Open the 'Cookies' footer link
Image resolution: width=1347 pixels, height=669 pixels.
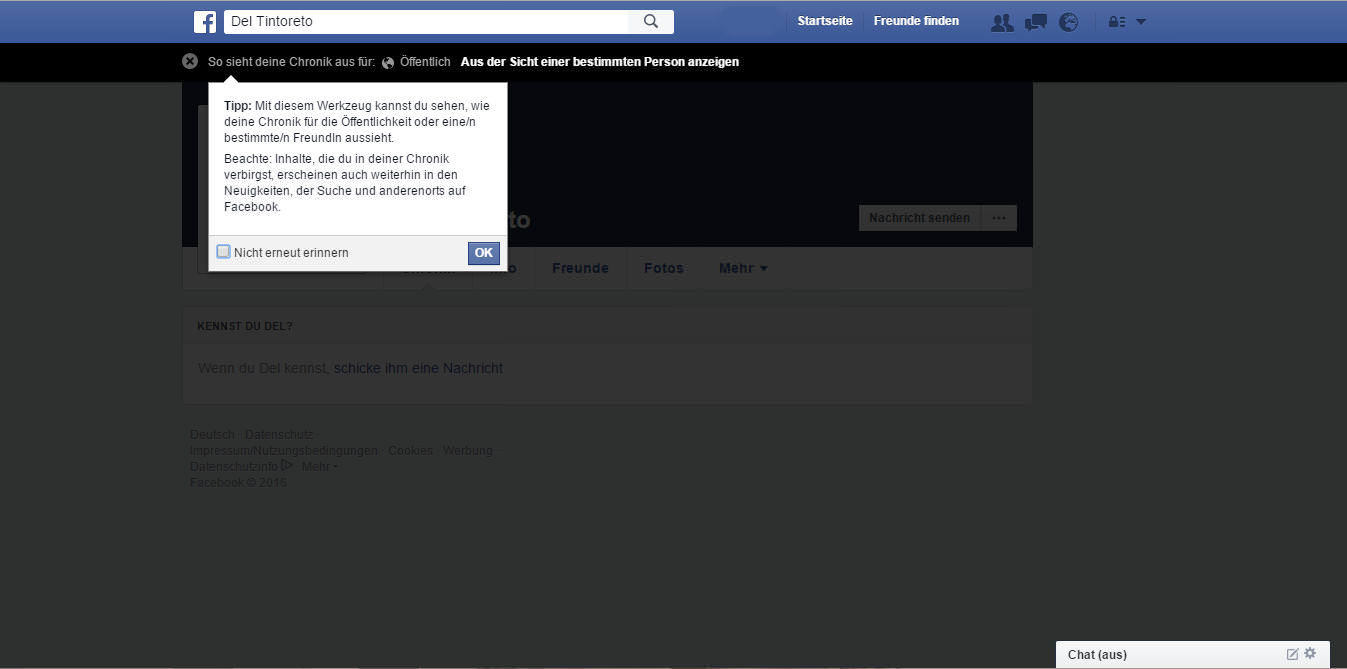click(410, 451)
